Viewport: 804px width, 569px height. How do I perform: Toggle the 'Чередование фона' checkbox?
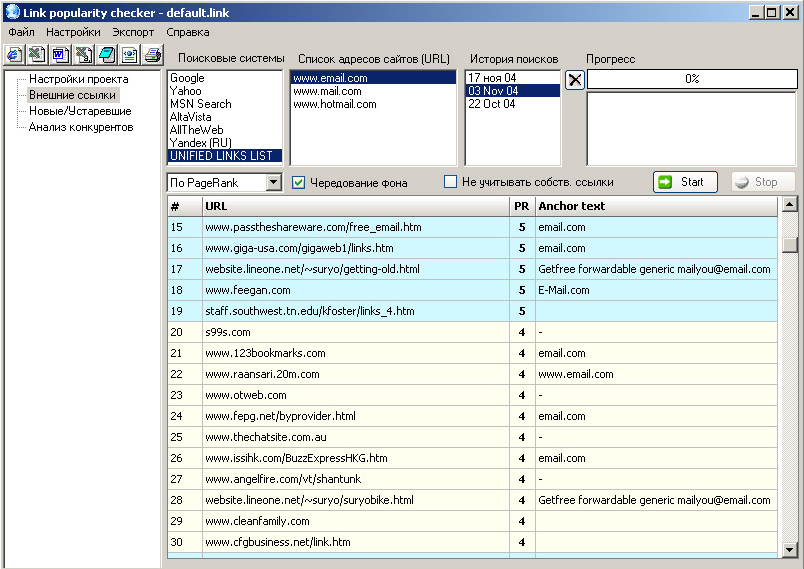click(298, 182)
